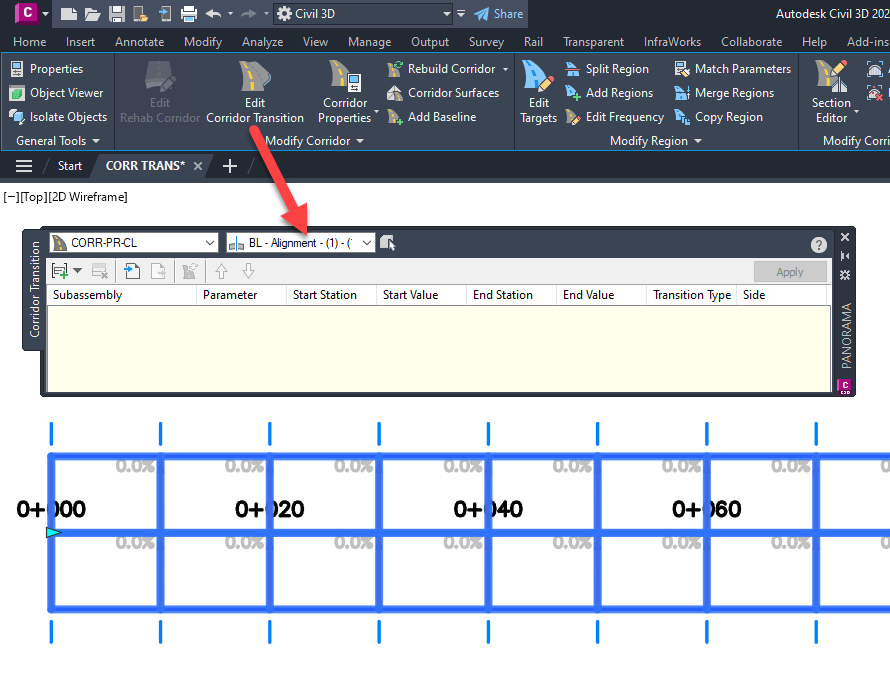Open the Insert ribbon tab
890x682 pixels.
pyautogui.click(x=80, y=42)
